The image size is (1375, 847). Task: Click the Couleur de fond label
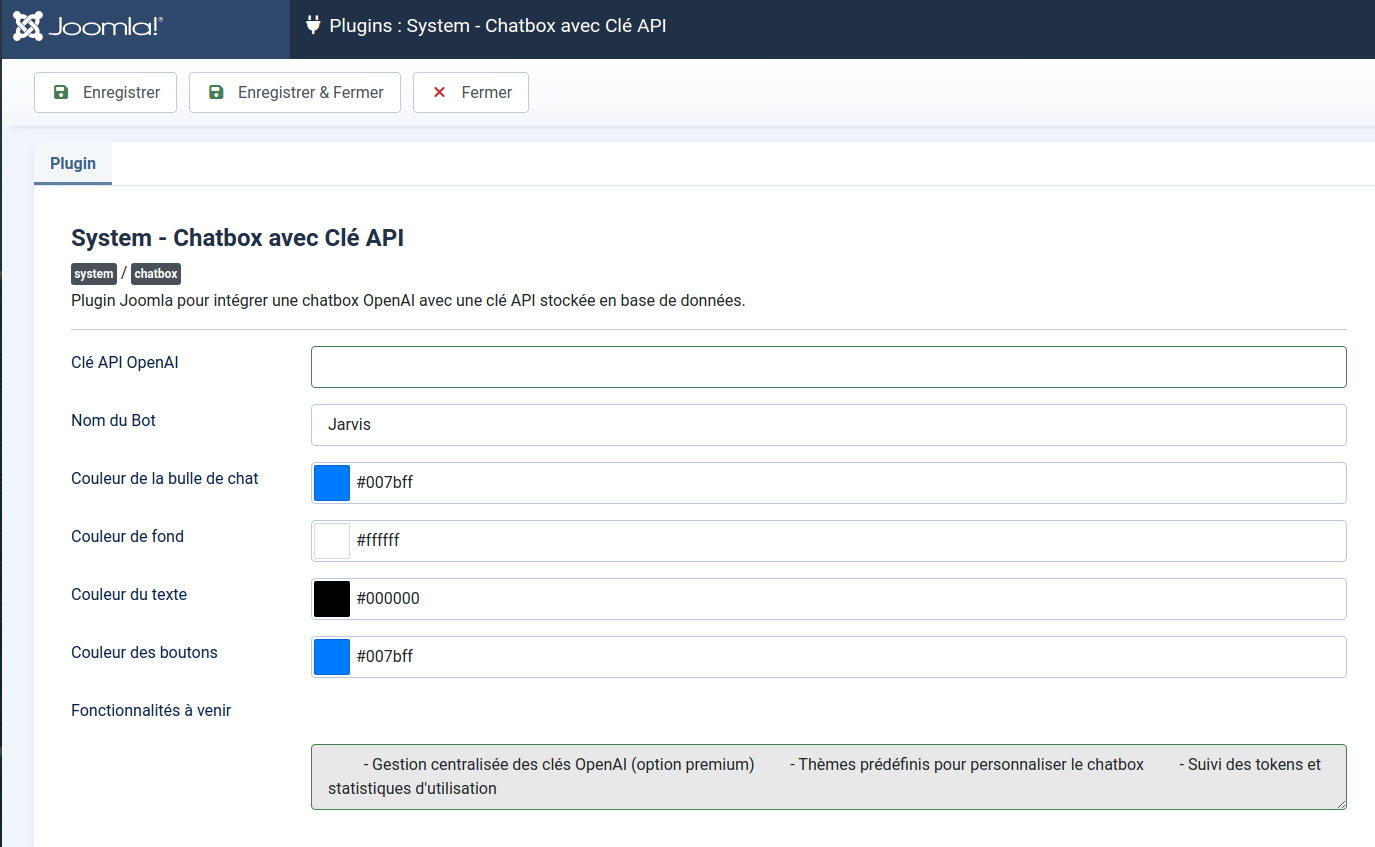127,536
